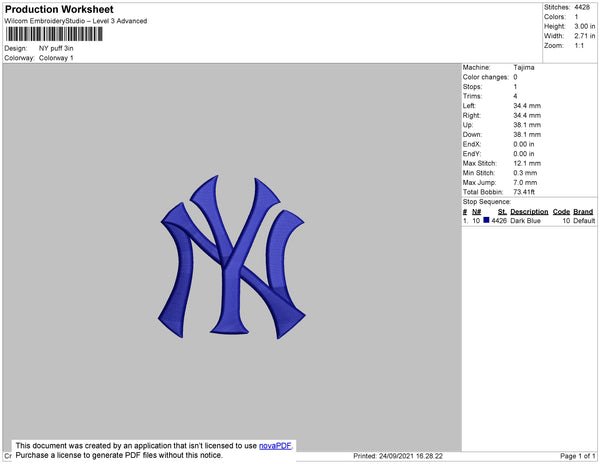Click the 'Trims:' label
The height and width of the screenshot is (464, 600).
click(472, 96)
